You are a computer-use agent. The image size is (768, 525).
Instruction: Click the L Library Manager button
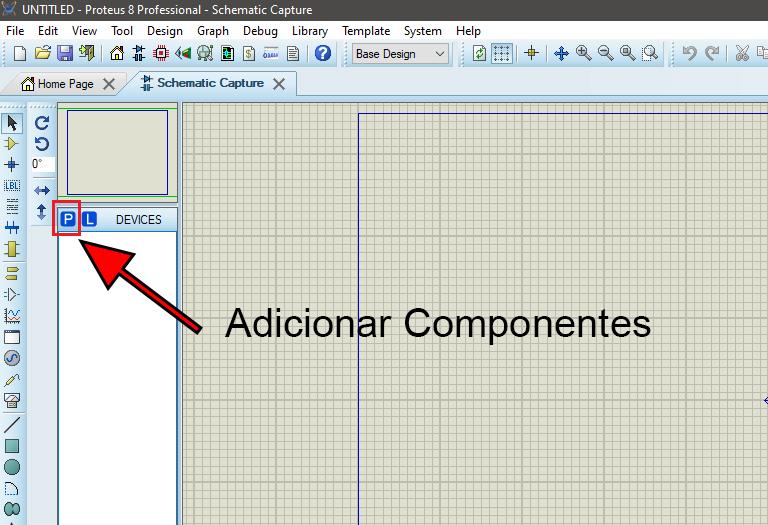89,219
